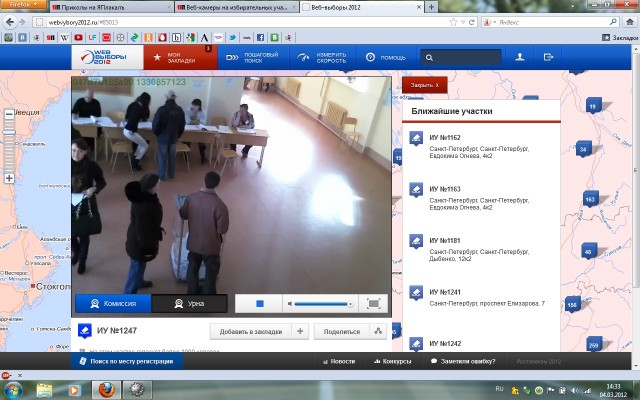Open the Конкурсы link in footer bar

coord(393,361)
